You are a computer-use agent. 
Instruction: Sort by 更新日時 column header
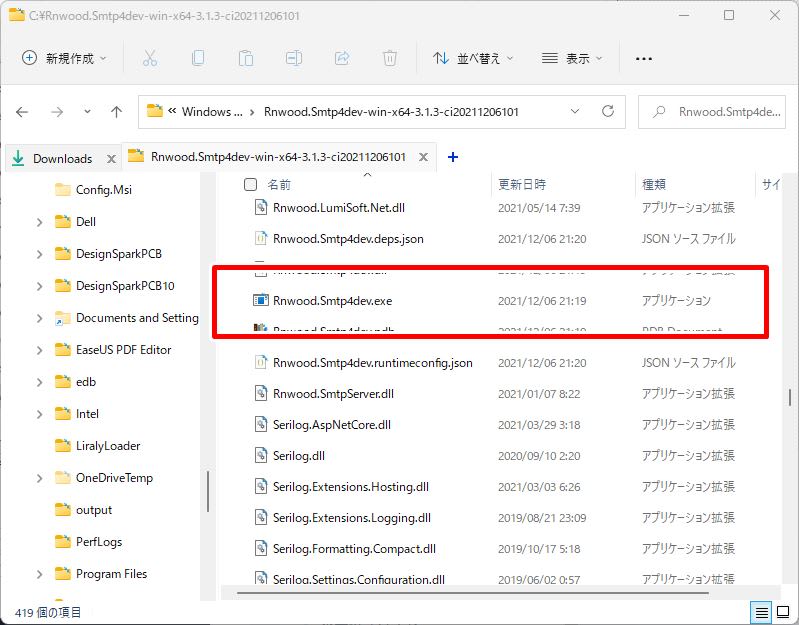coord(522,184)
